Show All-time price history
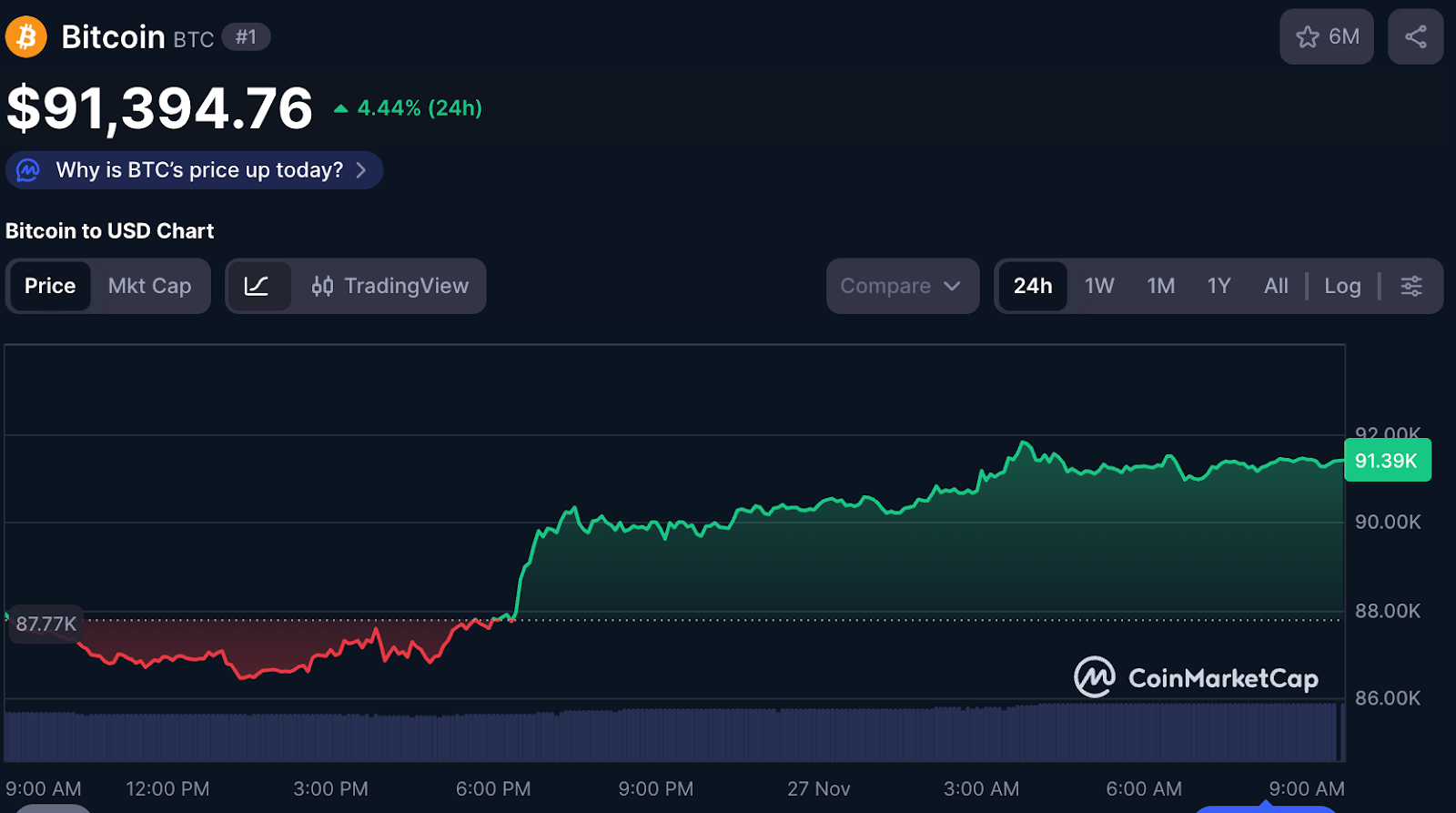This screenshot has height=813, width=1456. (1276, 286)
